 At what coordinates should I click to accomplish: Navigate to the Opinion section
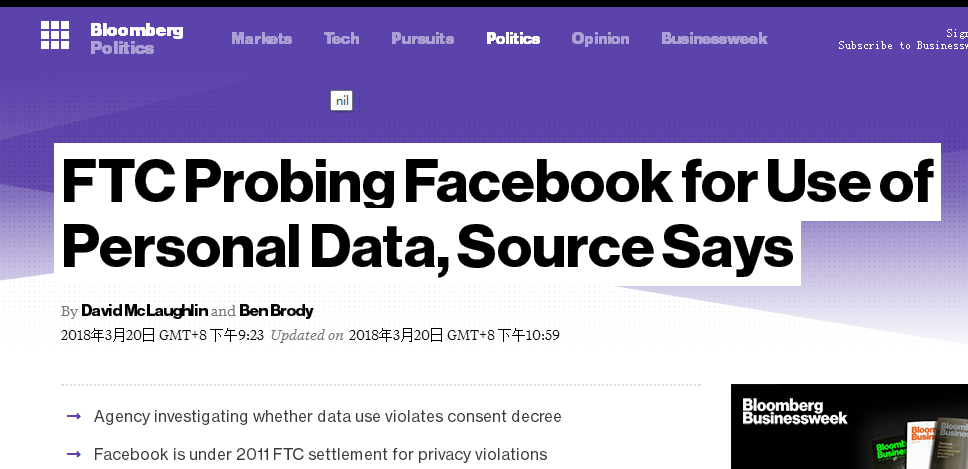[x=600, y=39]
